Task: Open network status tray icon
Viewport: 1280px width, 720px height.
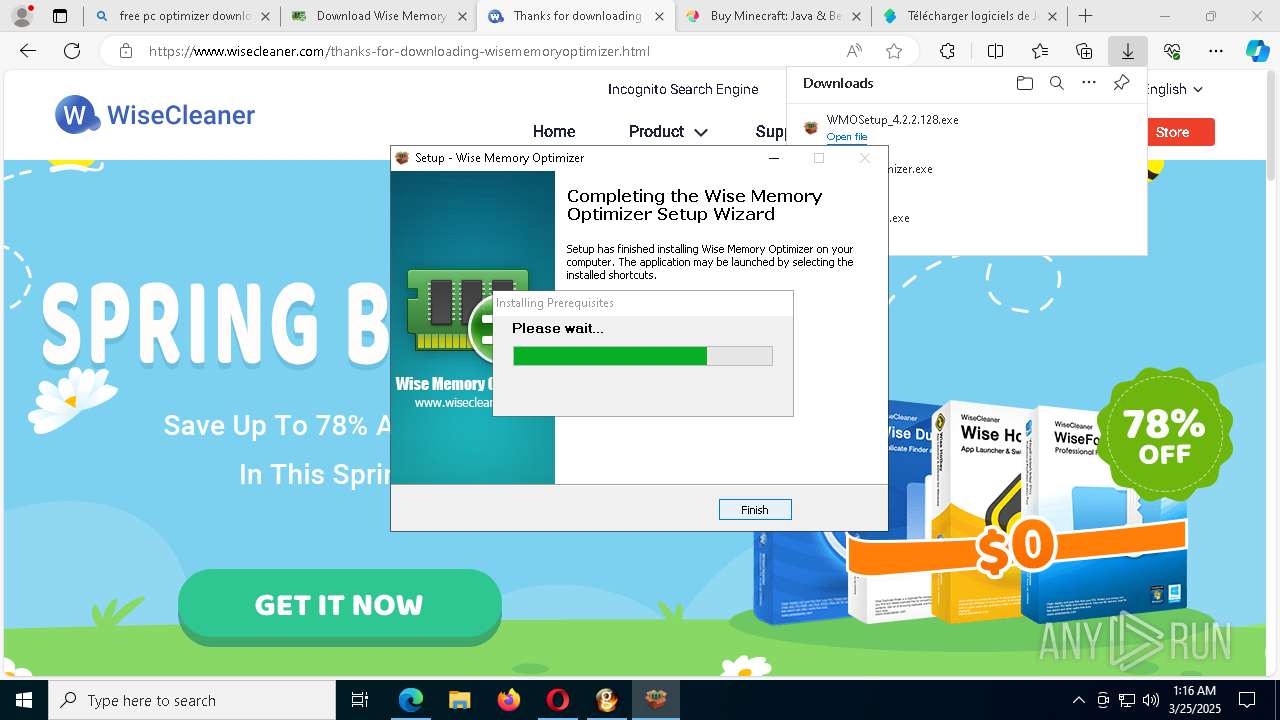Action: click(x=1127, y=700)
